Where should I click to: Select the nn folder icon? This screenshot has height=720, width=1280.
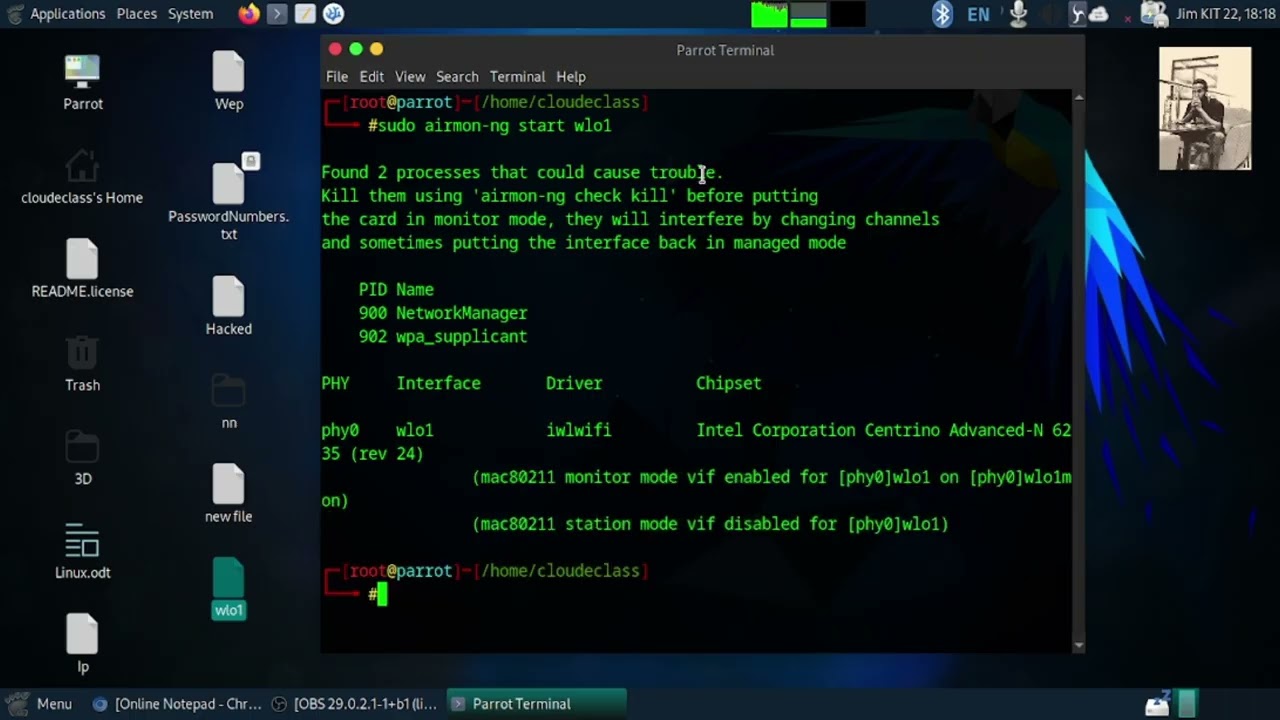228,401
